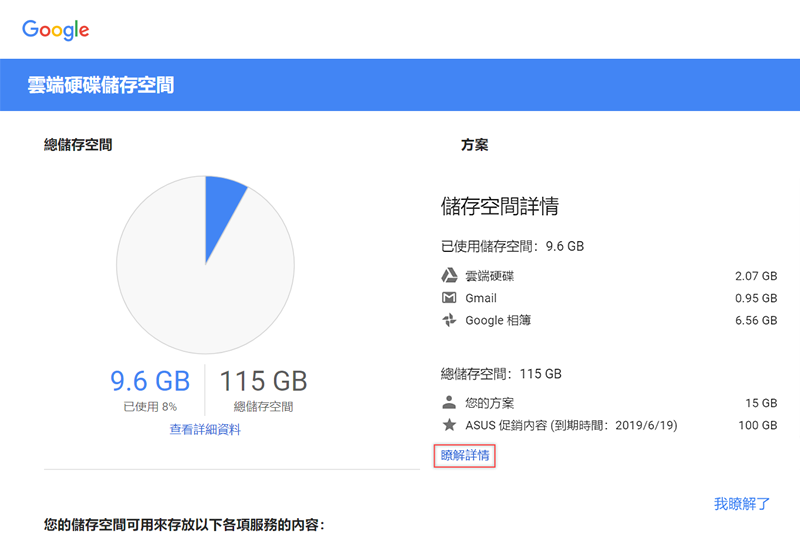Click the star icon beside ASUS promotion
This screenshot has width=800, height=533.
pyautogui.click(x=449, y=424)
